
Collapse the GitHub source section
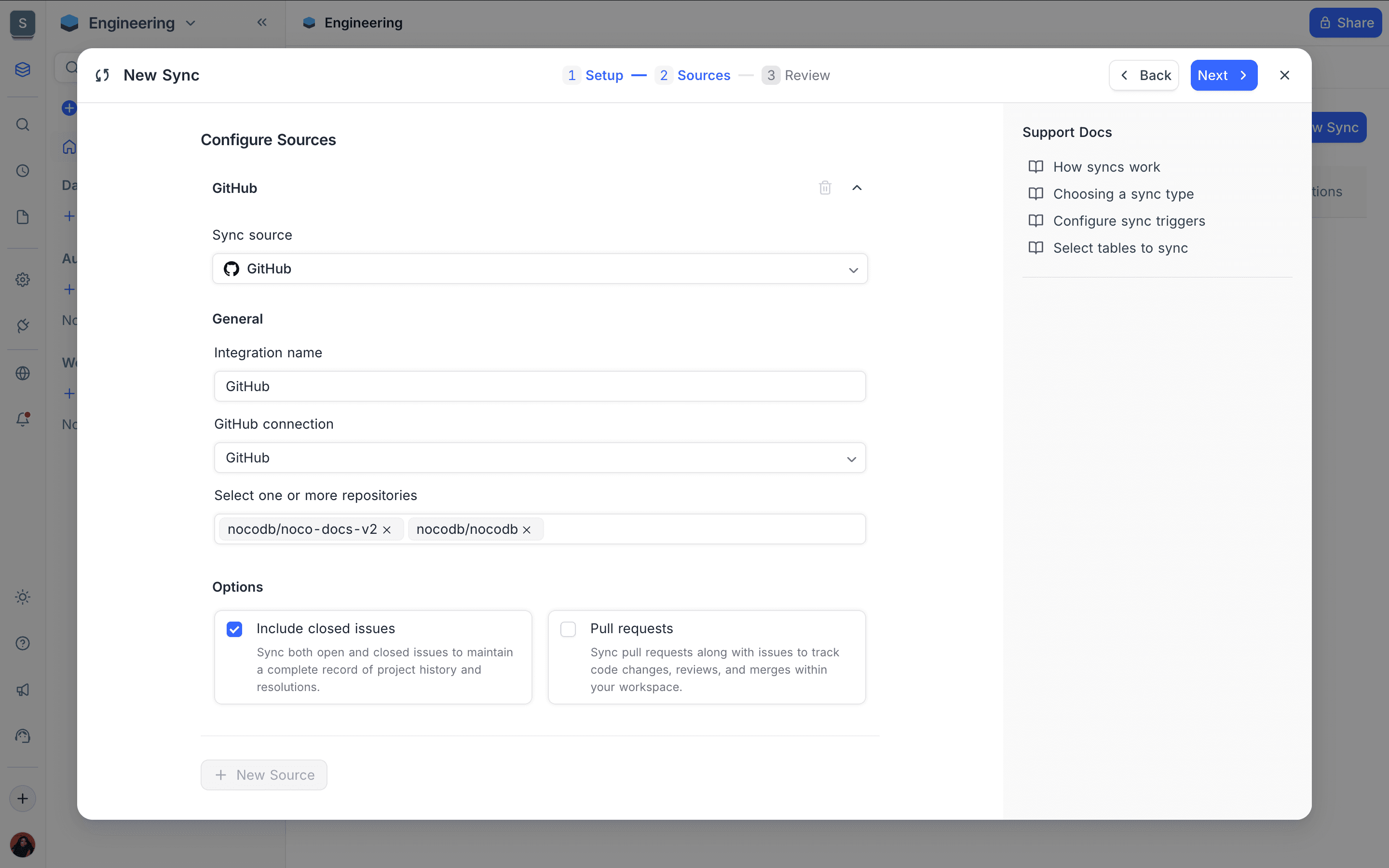point(857,188)
